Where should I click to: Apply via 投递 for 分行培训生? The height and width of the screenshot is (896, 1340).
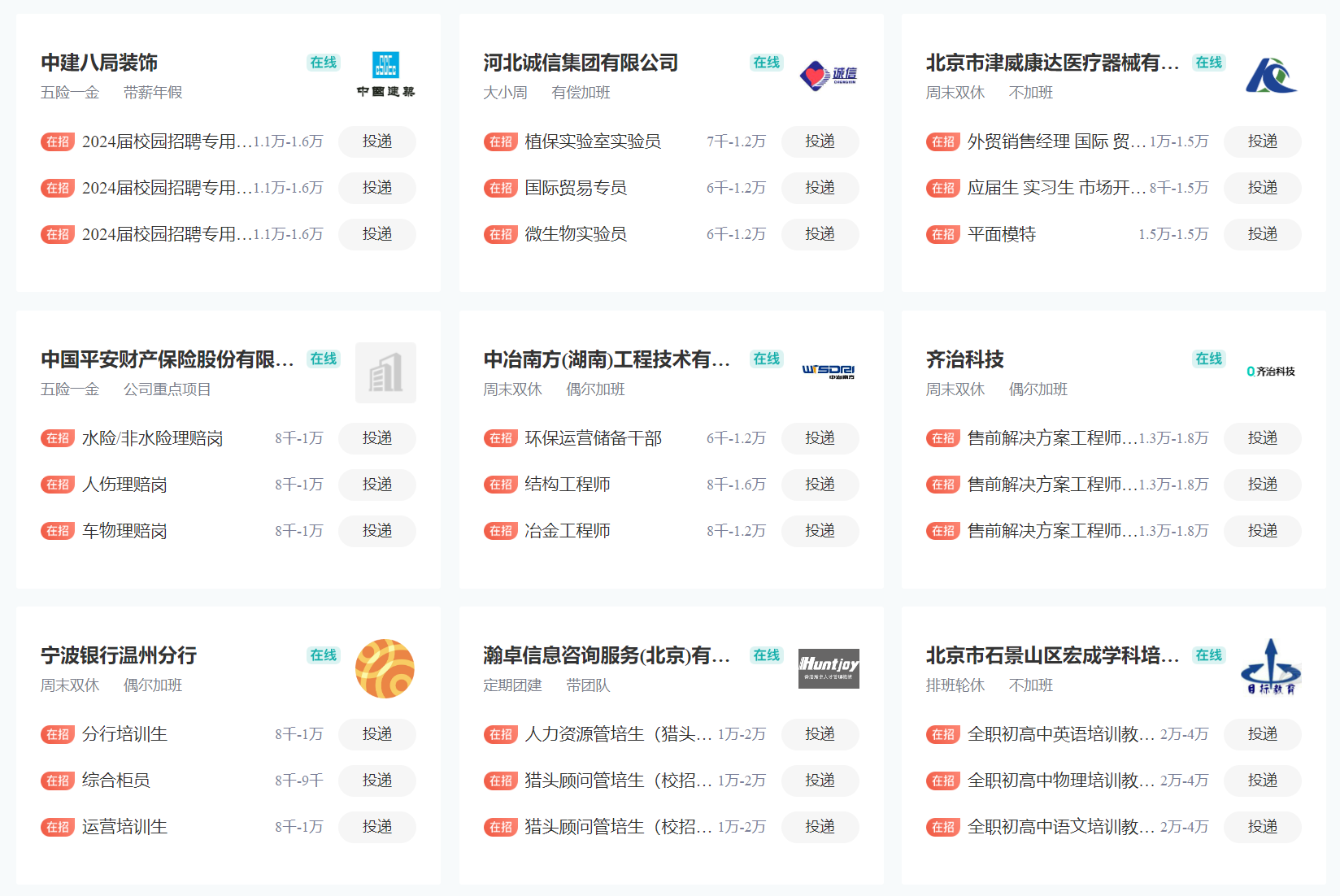pos(377,734)
